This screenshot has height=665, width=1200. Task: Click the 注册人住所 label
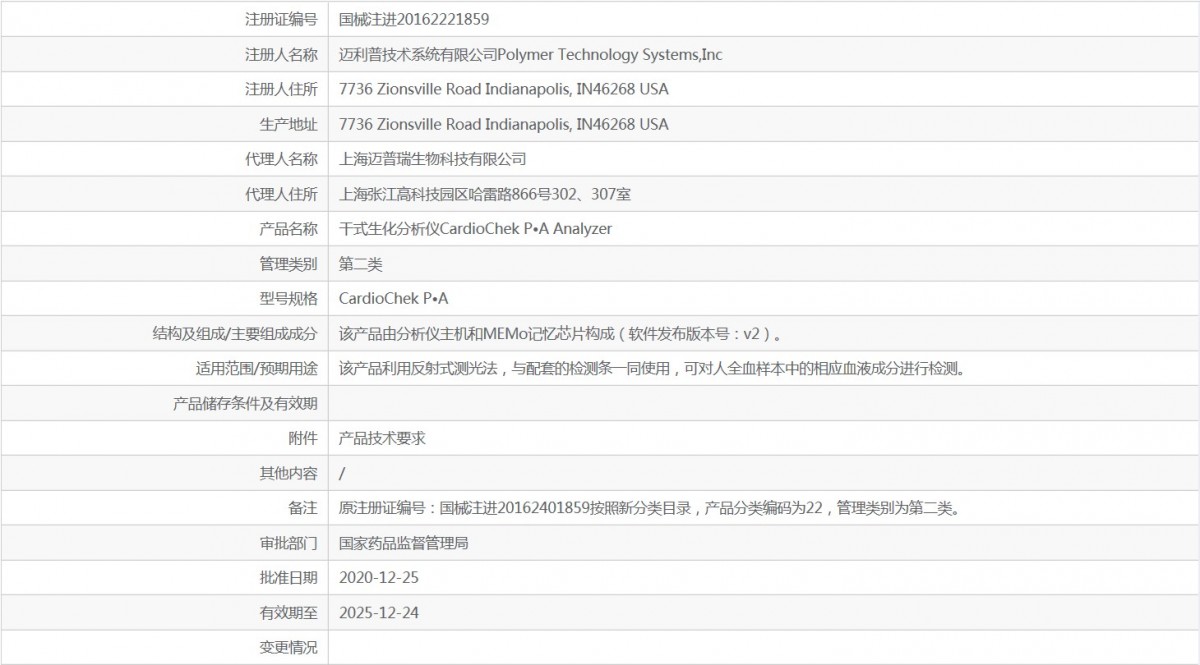coord(281,89)
